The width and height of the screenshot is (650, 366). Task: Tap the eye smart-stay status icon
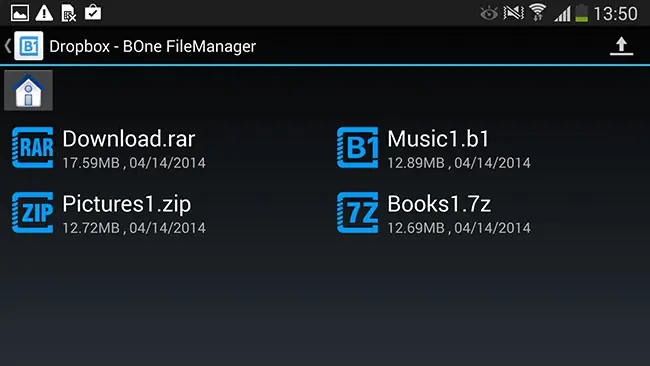tap(489, 13)
